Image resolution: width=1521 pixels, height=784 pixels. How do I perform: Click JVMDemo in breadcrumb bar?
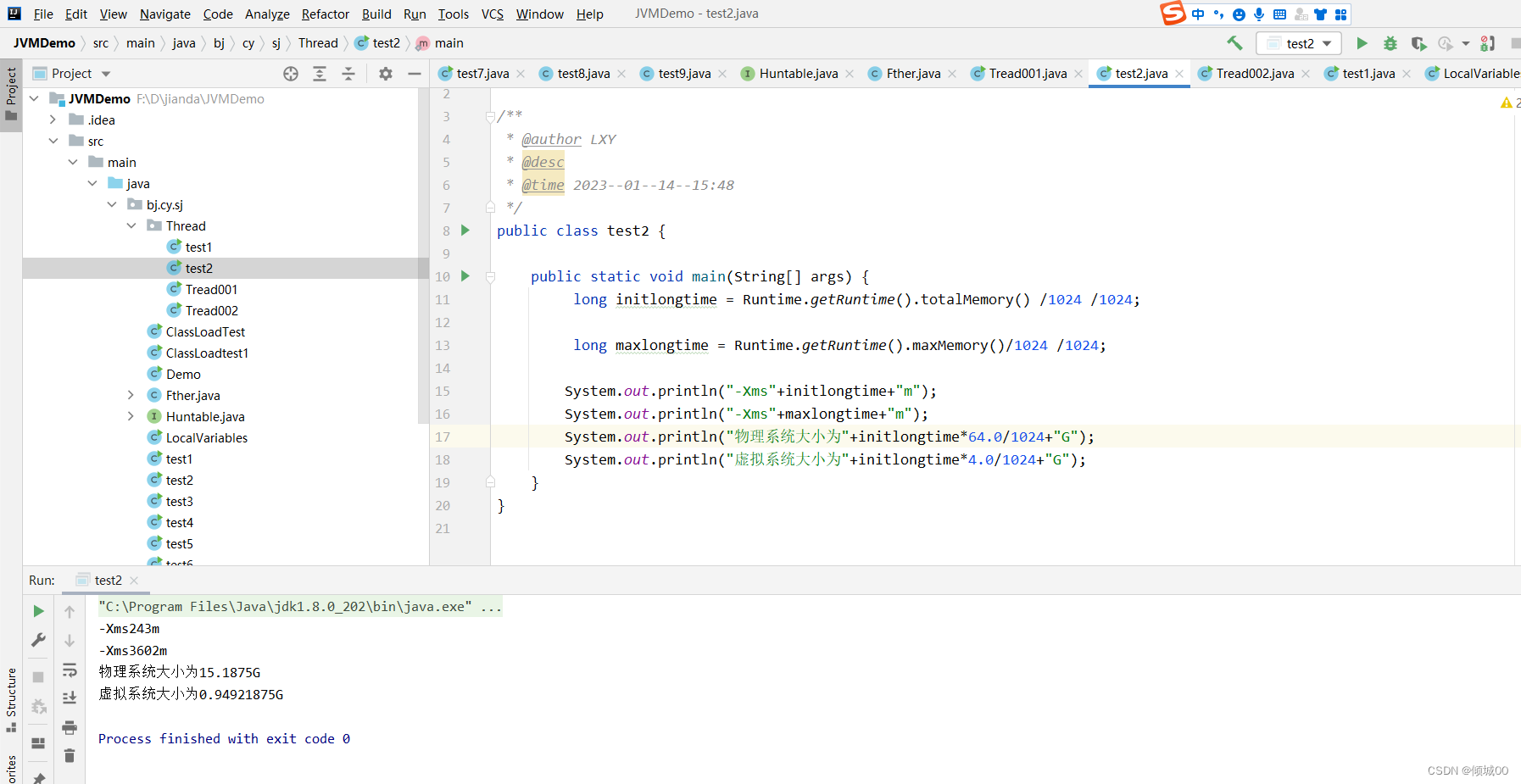tap(44, 43)
